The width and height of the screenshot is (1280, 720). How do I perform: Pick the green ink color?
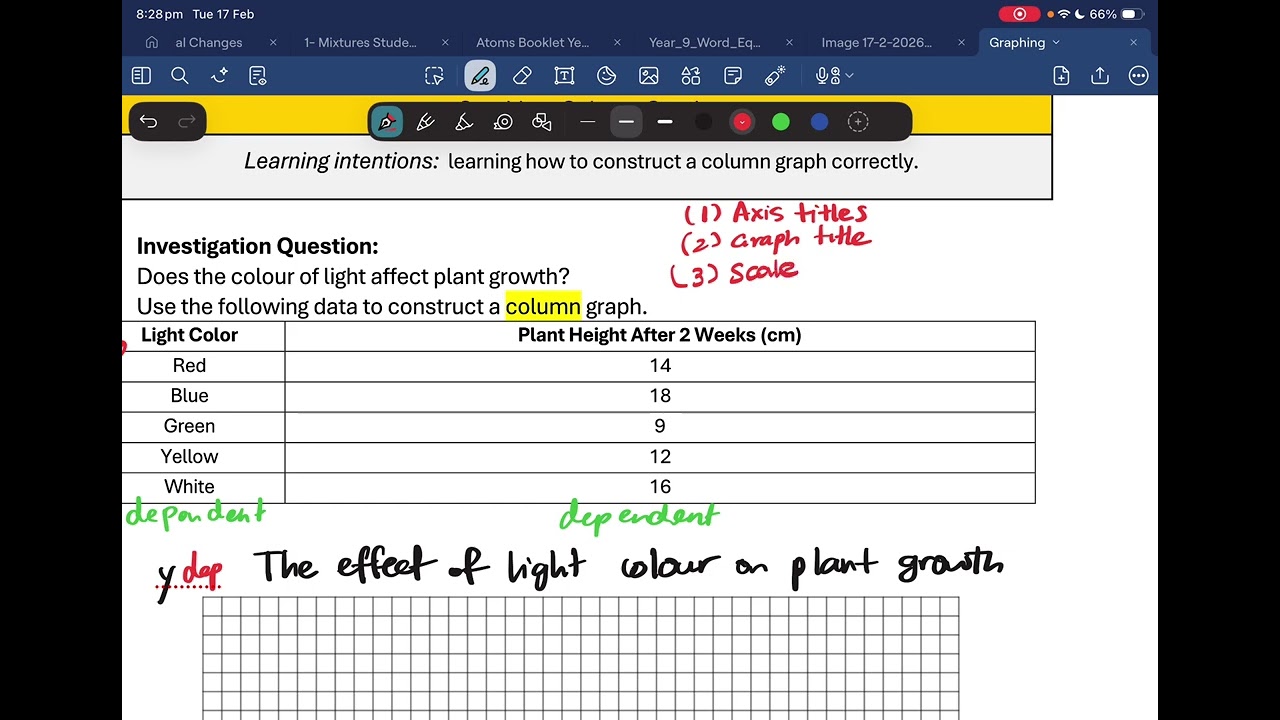click(781, 122)
